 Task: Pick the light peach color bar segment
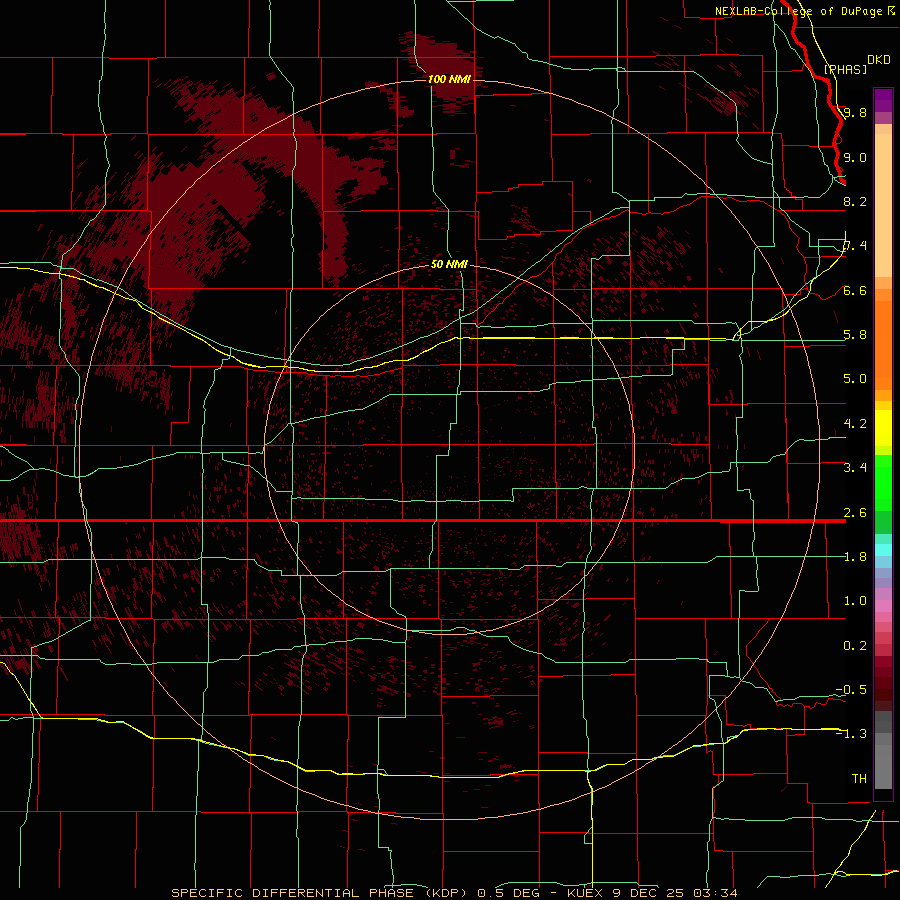pyautogui.click(x=883, y=207)
